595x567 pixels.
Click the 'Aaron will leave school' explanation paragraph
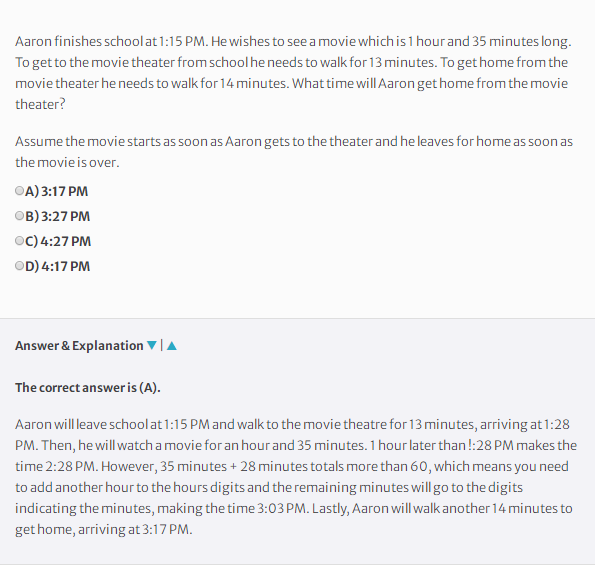pos(296,477)
